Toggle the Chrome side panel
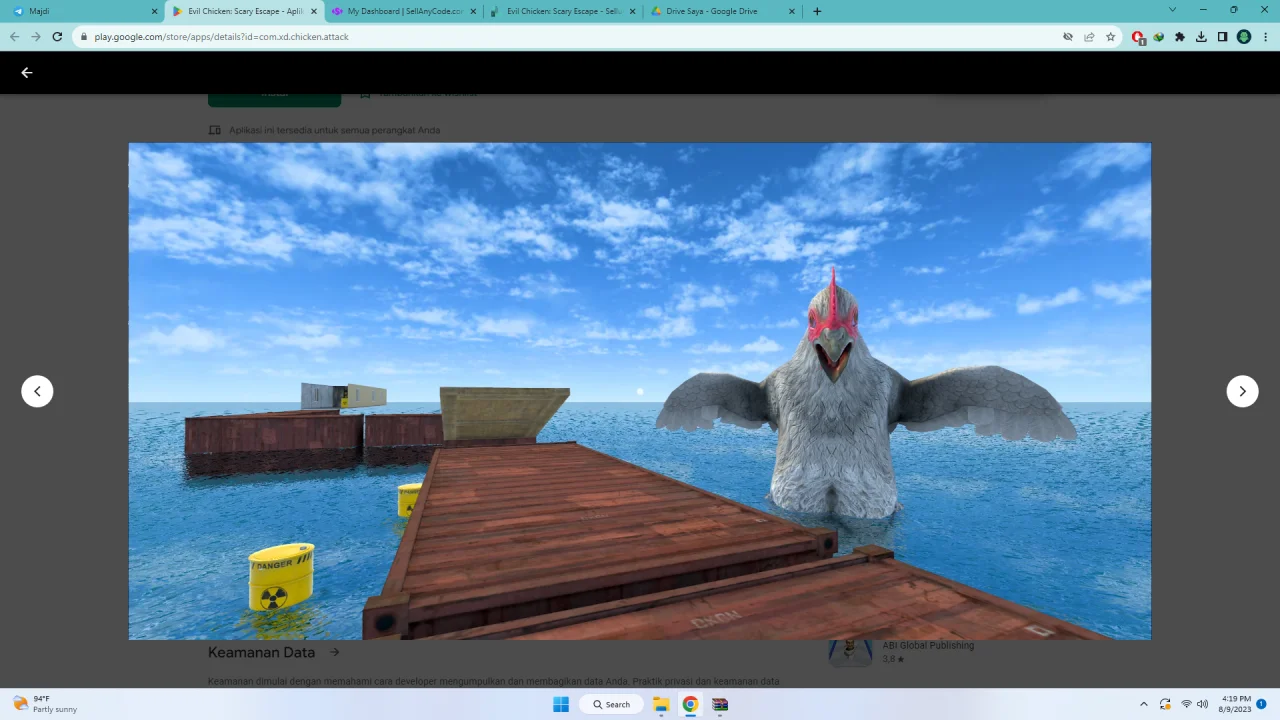 (x=1222, y=37)
